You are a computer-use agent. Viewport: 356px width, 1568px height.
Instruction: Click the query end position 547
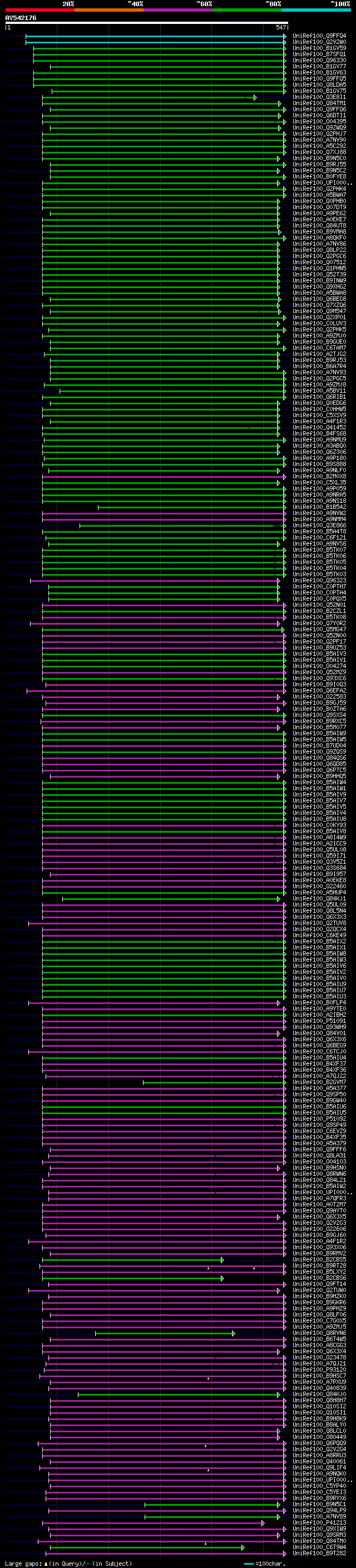click(280, 27)
